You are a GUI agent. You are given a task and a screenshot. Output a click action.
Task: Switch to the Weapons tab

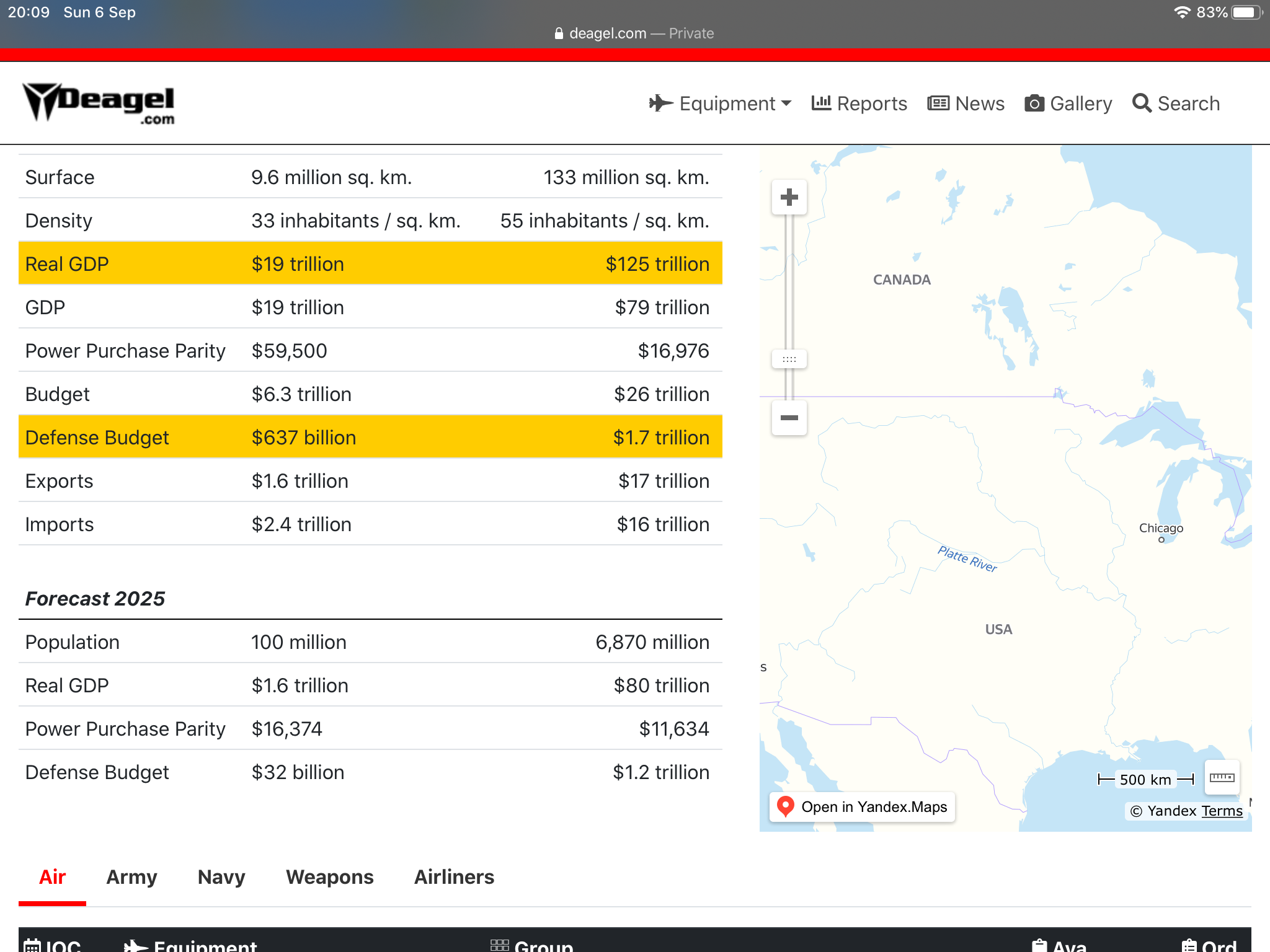[x=330, y=877]
